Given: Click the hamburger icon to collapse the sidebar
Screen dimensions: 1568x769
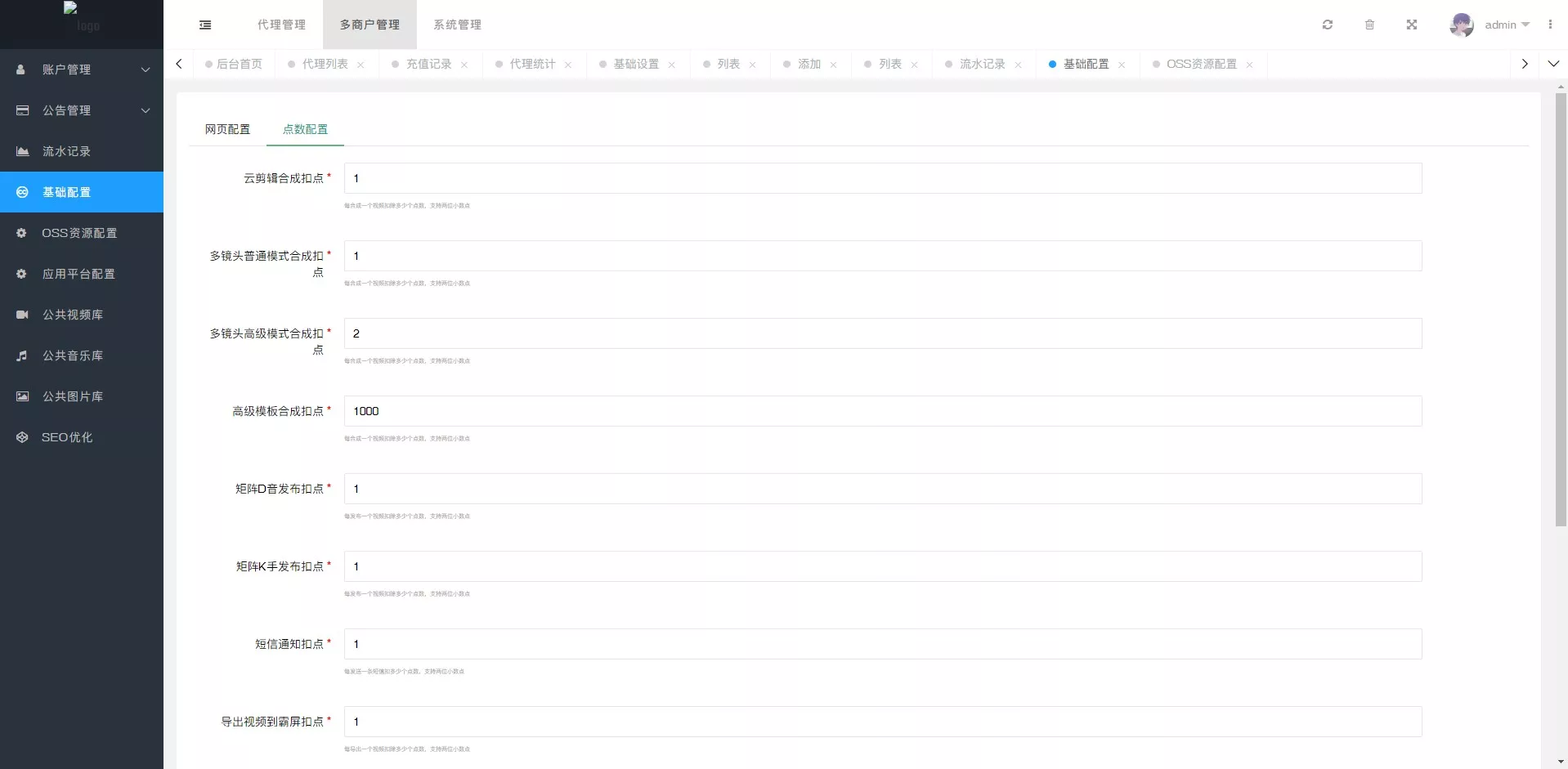Looking at the screenshot, I should point(204,25).
